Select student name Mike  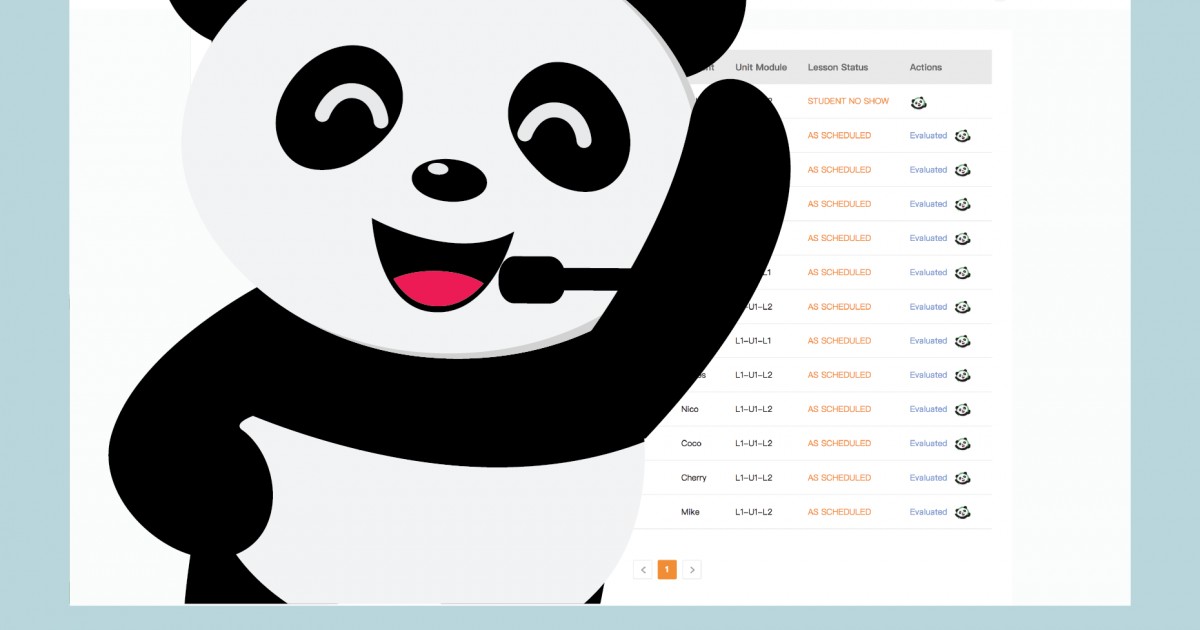[x=690, y=512]
